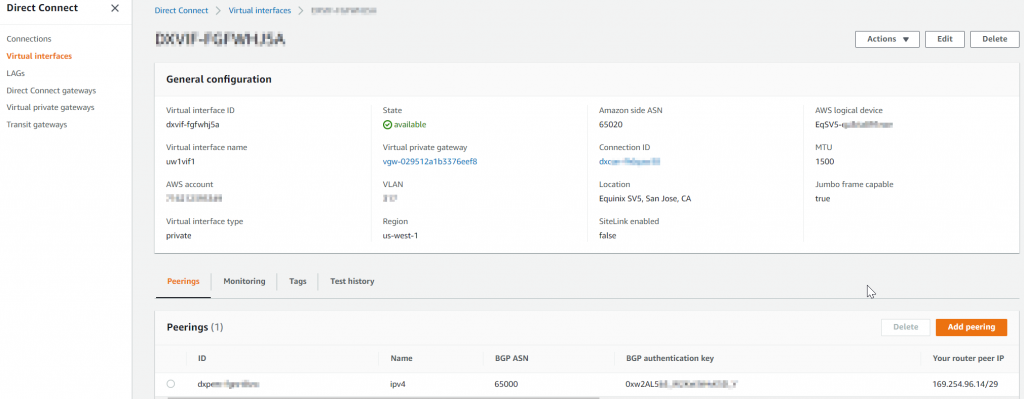Screen dimensions: 1024x399
Task: Click the Jumbo frame capable true value
Action: 823,199
